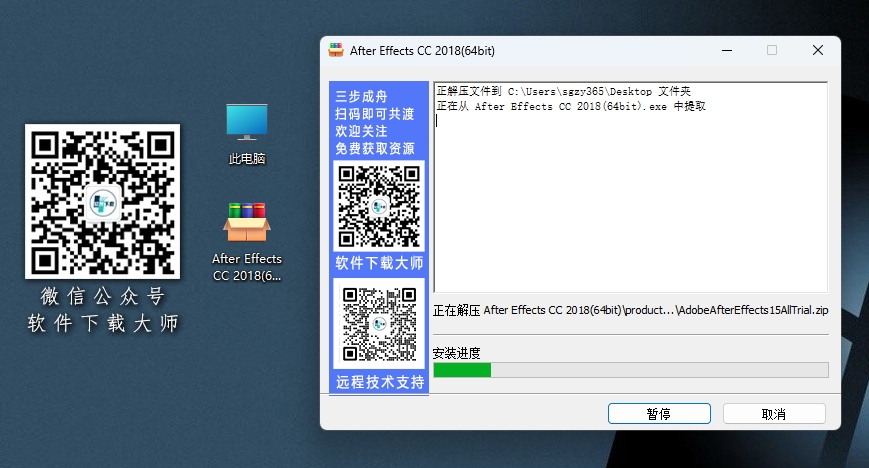Screen dimensions: 869x468
Task: Select the After Effects CC 2018 desktop archive icon
Action: [x=247, y=242]
